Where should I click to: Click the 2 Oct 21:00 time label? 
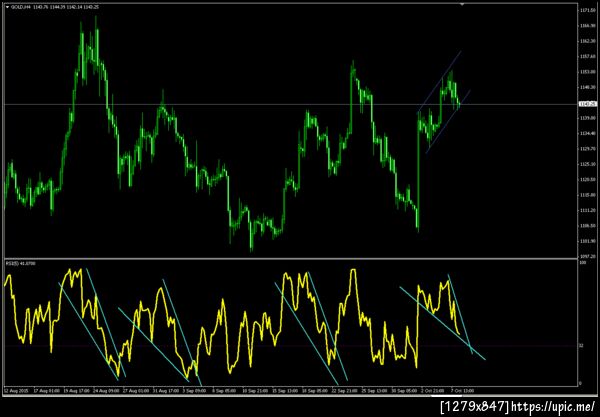pyautogui.click(x=433, y=391)
